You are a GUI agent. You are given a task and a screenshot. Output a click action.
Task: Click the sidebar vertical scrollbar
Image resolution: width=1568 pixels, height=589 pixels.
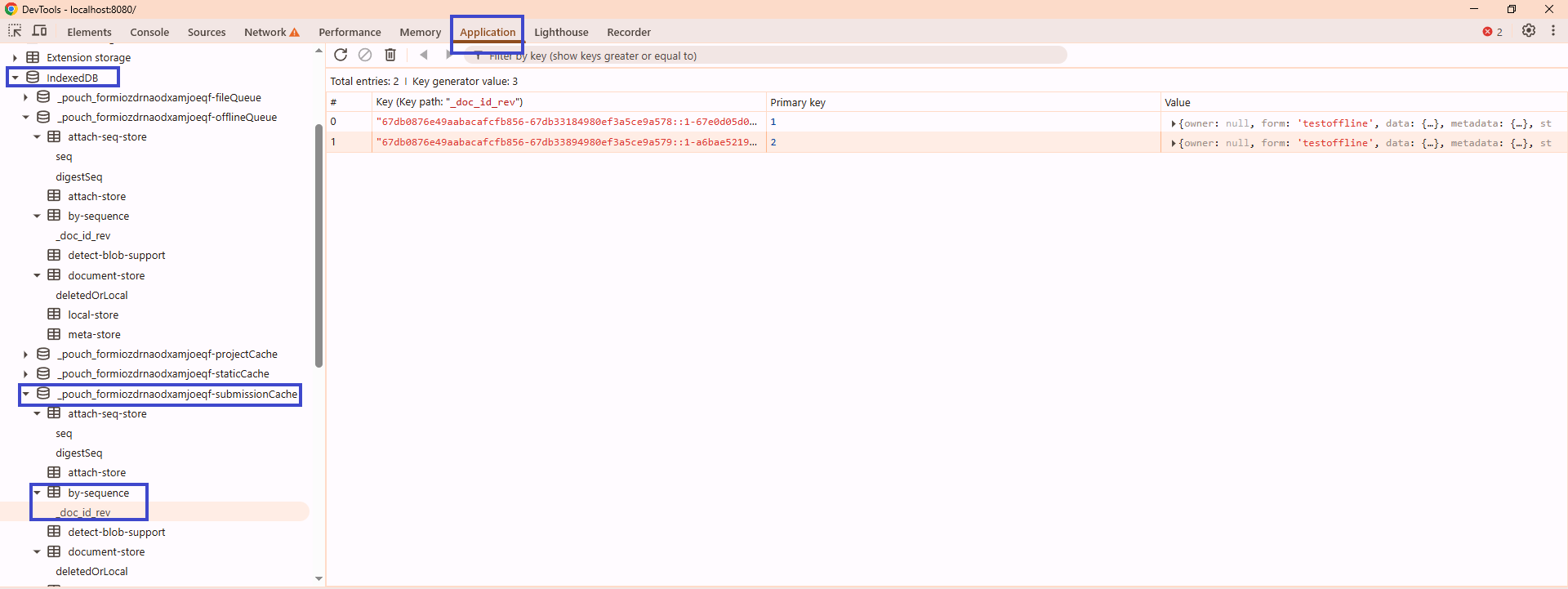(318, 245)
